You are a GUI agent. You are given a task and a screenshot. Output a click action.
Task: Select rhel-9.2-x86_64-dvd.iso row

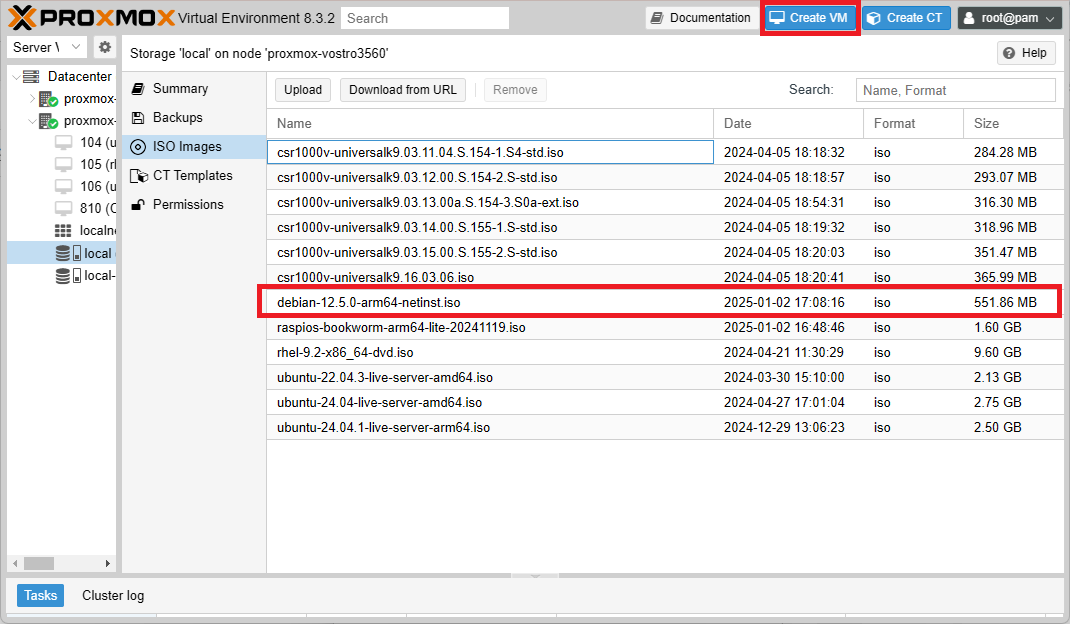click(x=665, y=353)
